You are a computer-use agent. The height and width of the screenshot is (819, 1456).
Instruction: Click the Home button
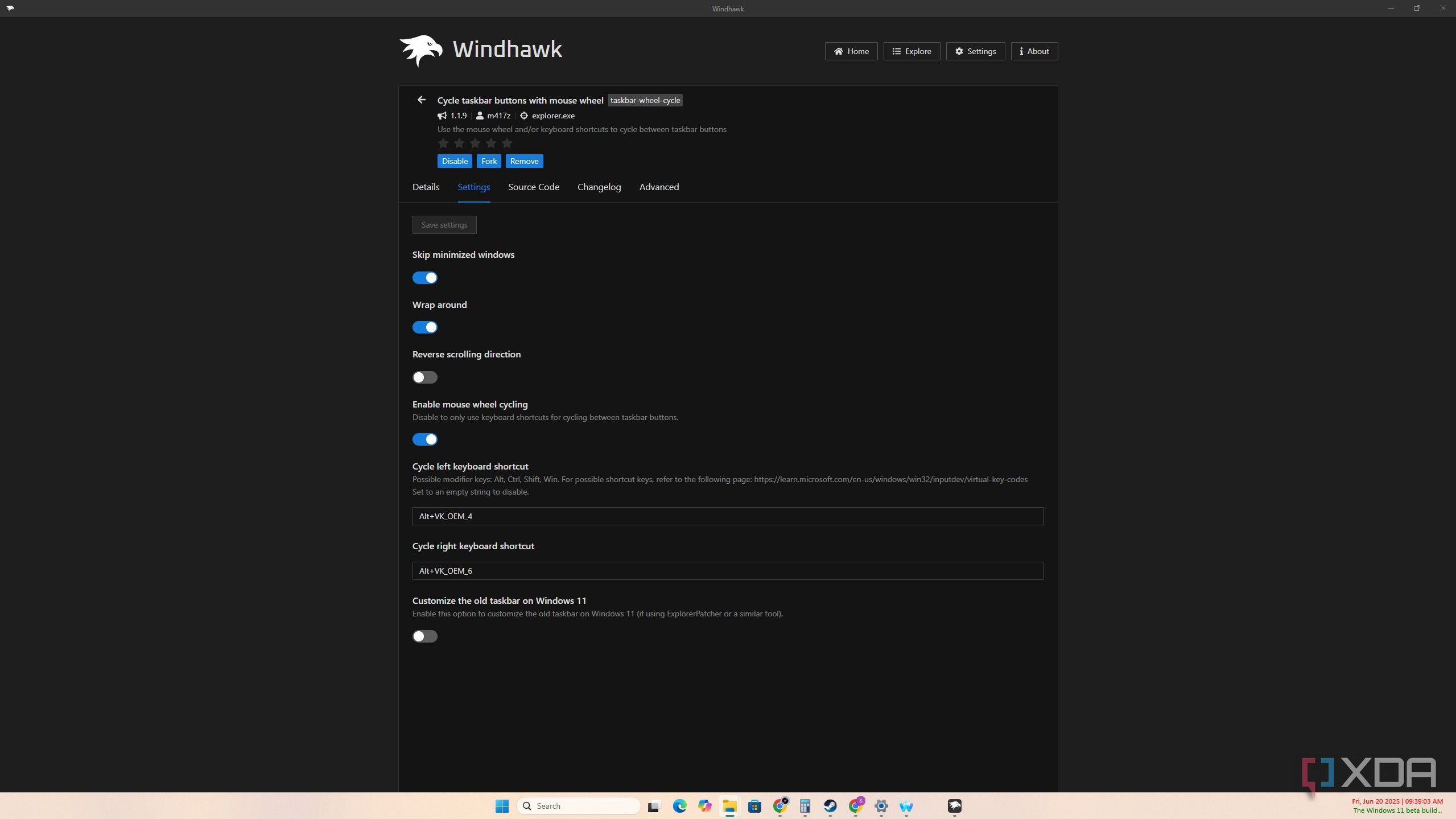(851, 51)
